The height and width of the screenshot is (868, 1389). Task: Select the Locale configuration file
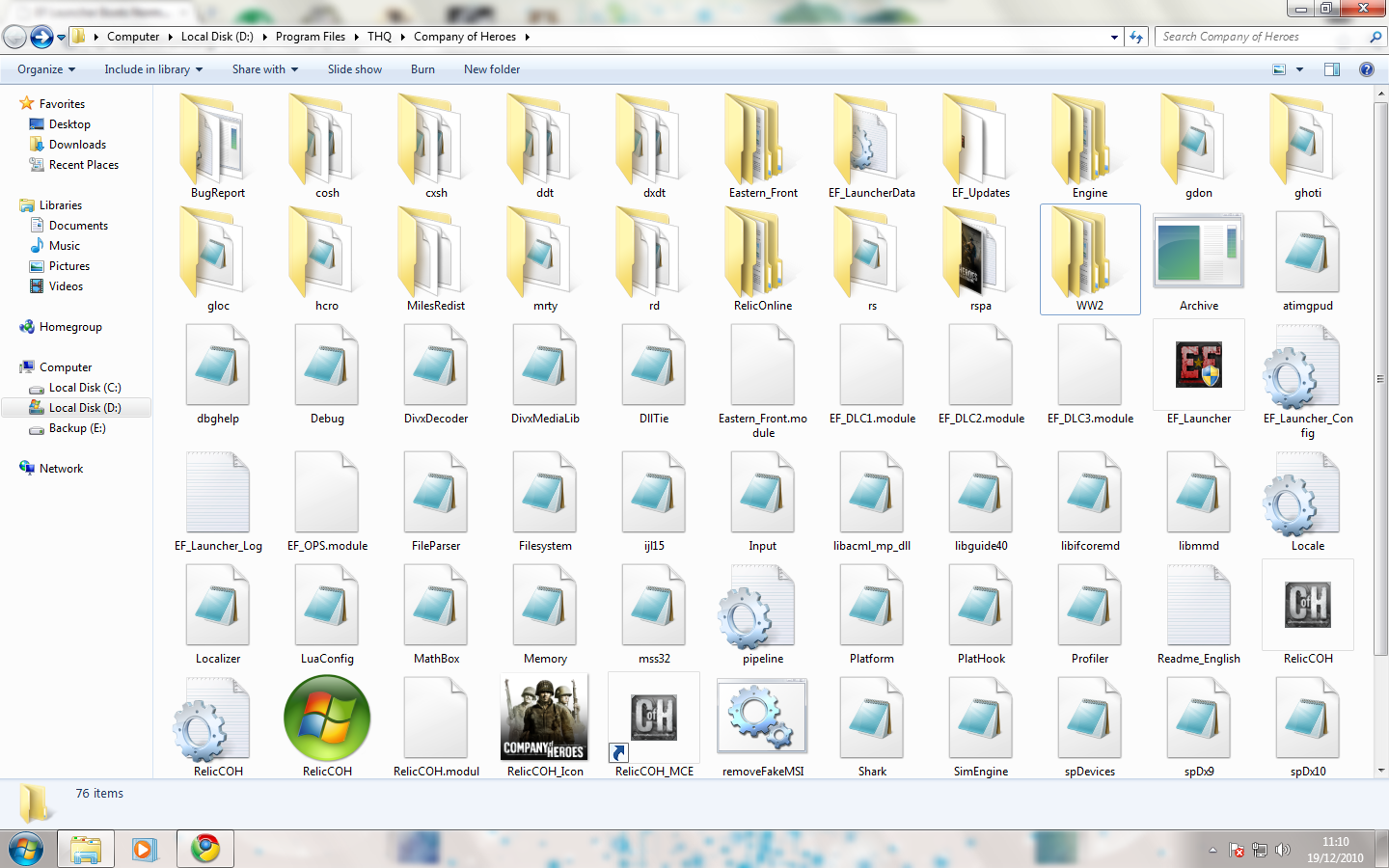[x=1308, y=500]
